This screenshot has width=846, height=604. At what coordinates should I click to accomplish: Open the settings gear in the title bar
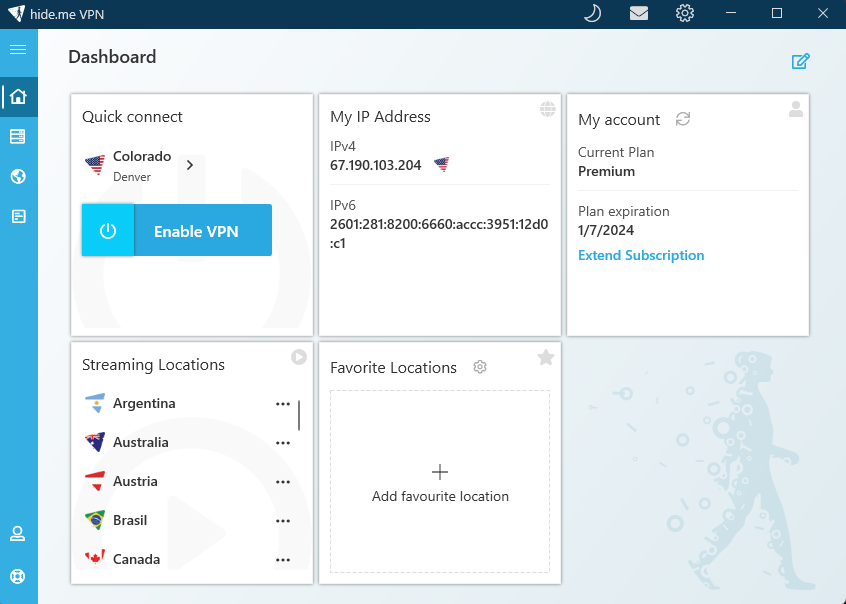coord(684,13)
